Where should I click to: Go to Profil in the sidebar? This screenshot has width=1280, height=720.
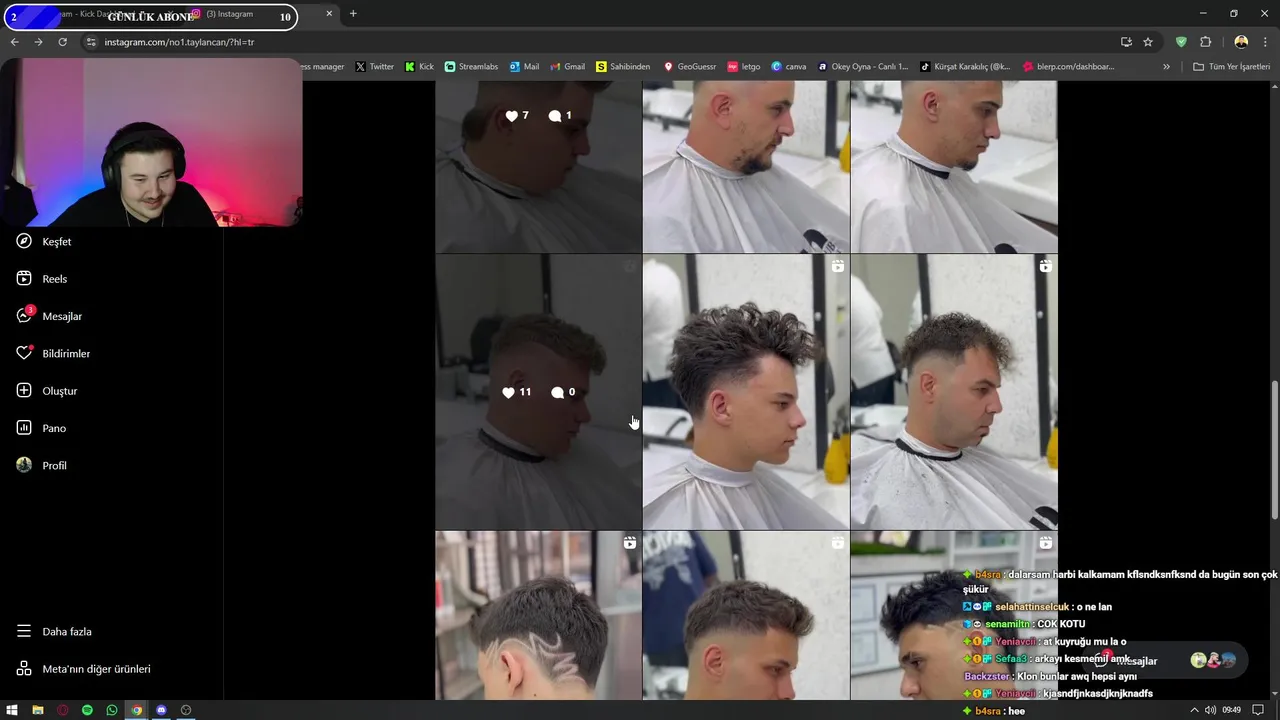[x=41, y=465]
